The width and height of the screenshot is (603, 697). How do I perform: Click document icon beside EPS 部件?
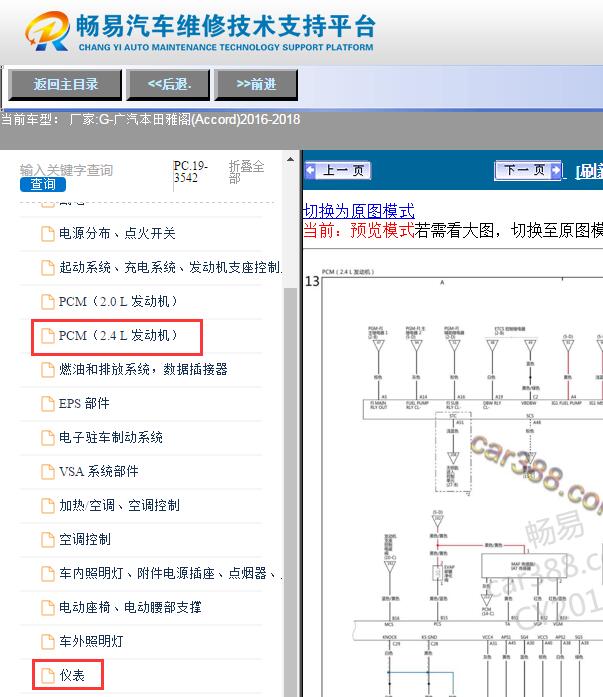[x=48, y=404]
